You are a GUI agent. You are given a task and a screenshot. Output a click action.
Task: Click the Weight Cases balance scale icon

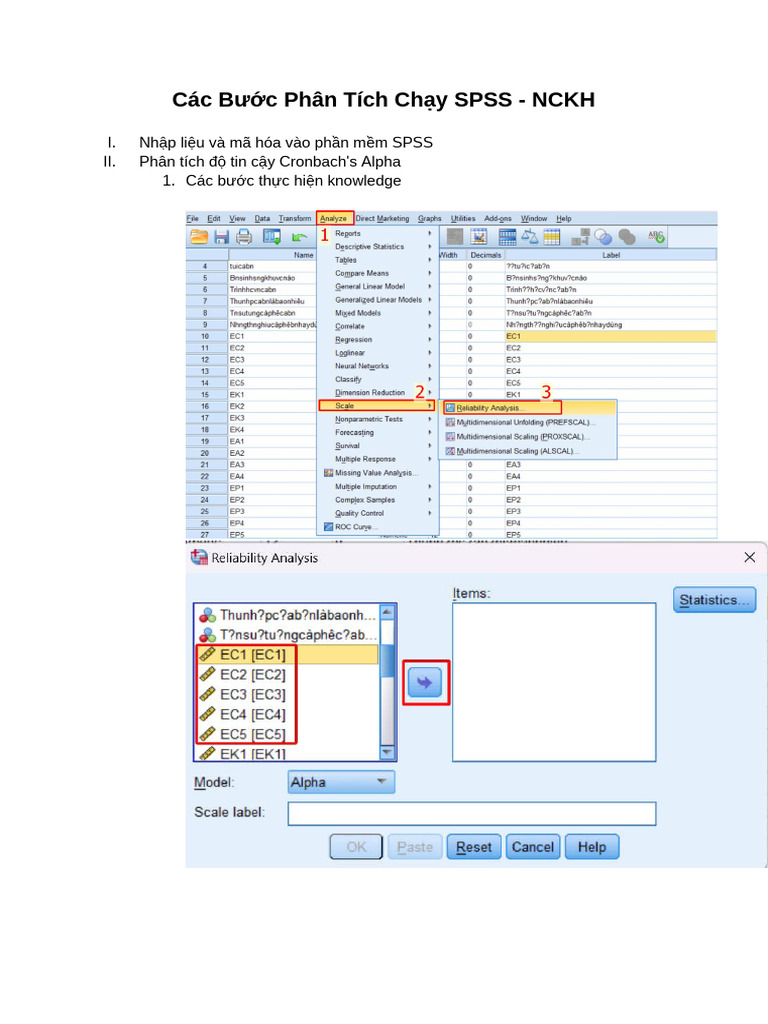530,237
